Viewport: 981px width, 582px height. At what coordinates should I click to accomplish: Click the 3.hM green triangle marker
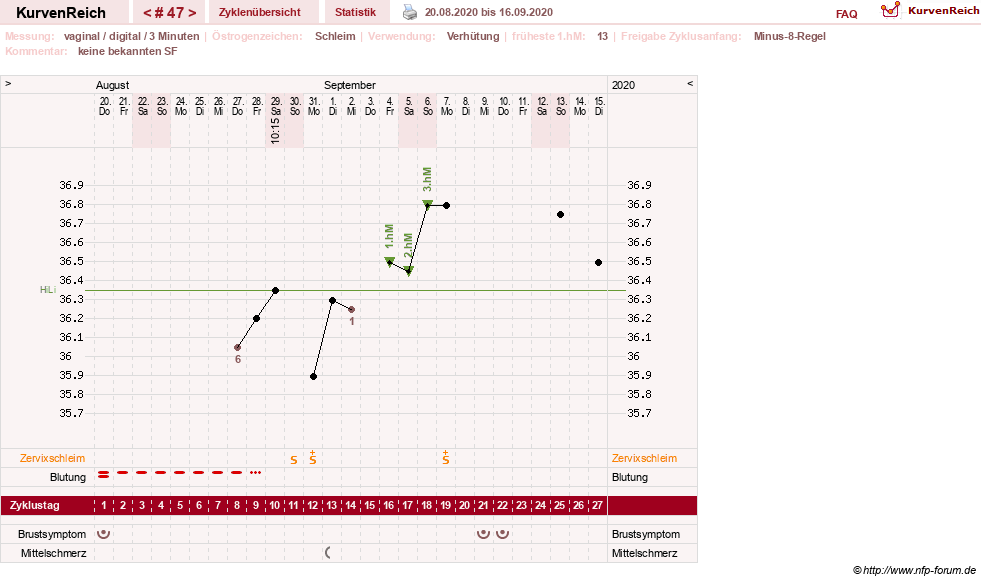coord(427,204)
